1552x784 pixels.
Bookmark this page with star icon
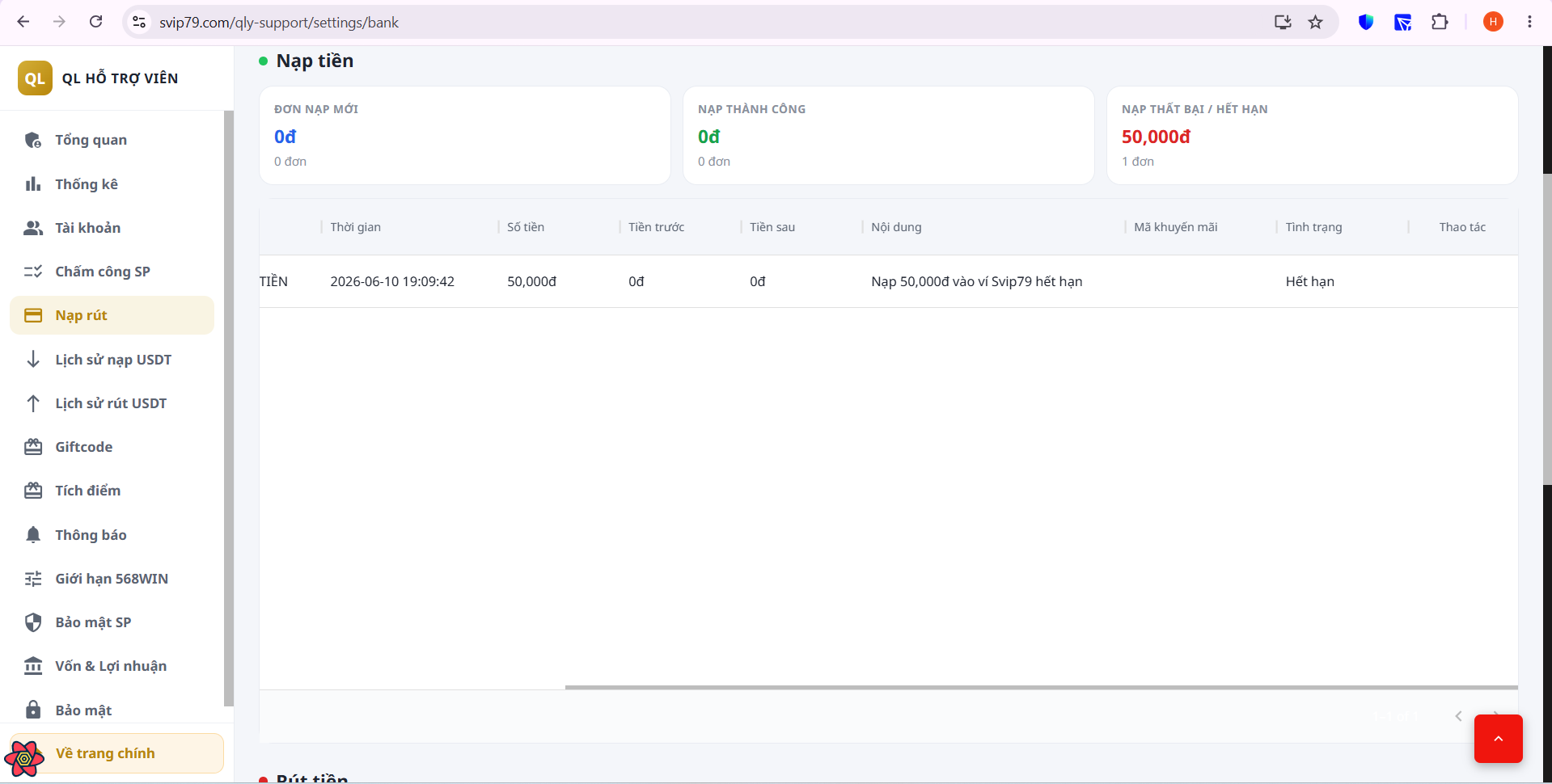pyautogui.click(x=1315, y=22)
